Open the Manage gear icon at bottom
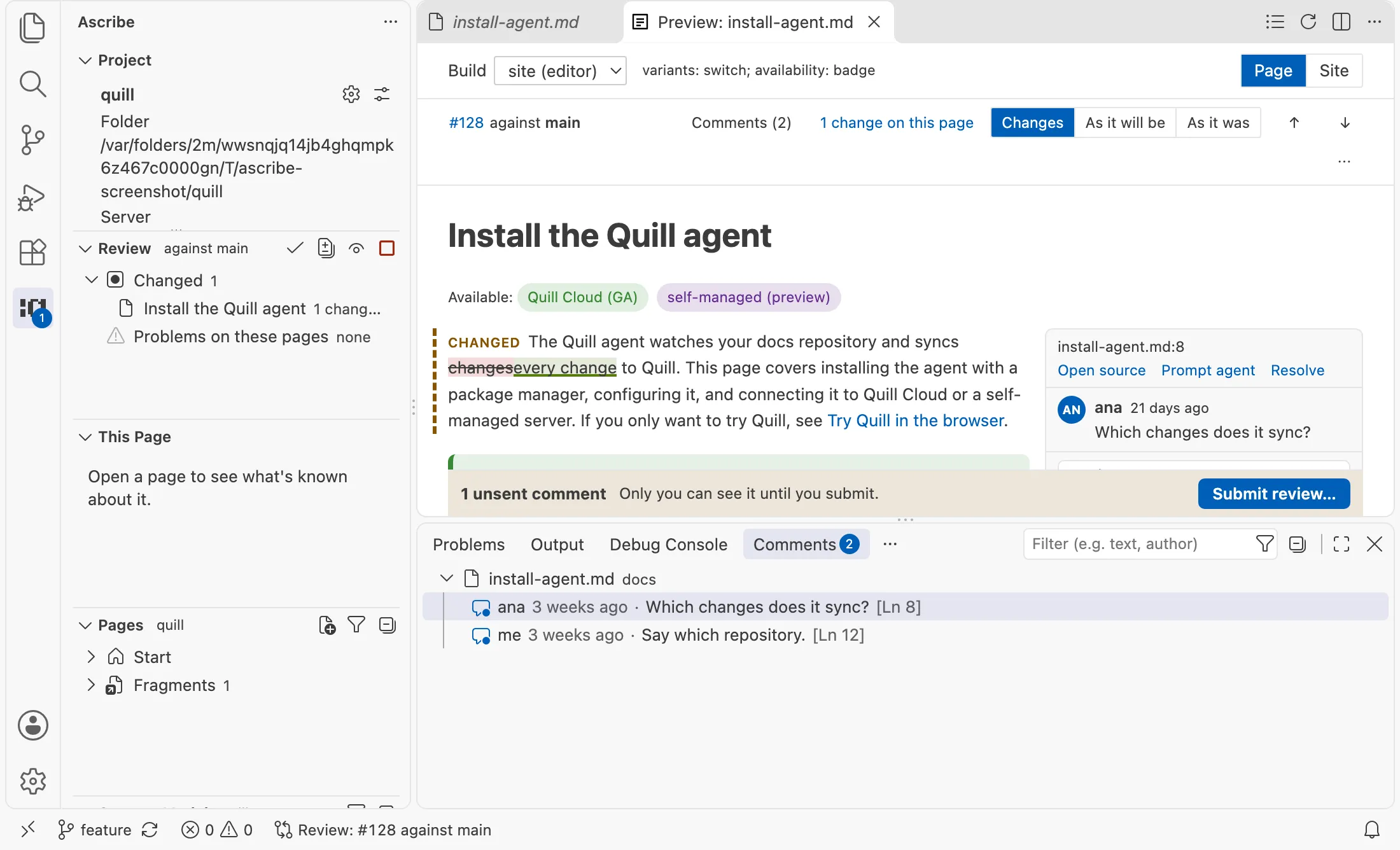This screenshot has height=850, width=1400. (32, 781)
